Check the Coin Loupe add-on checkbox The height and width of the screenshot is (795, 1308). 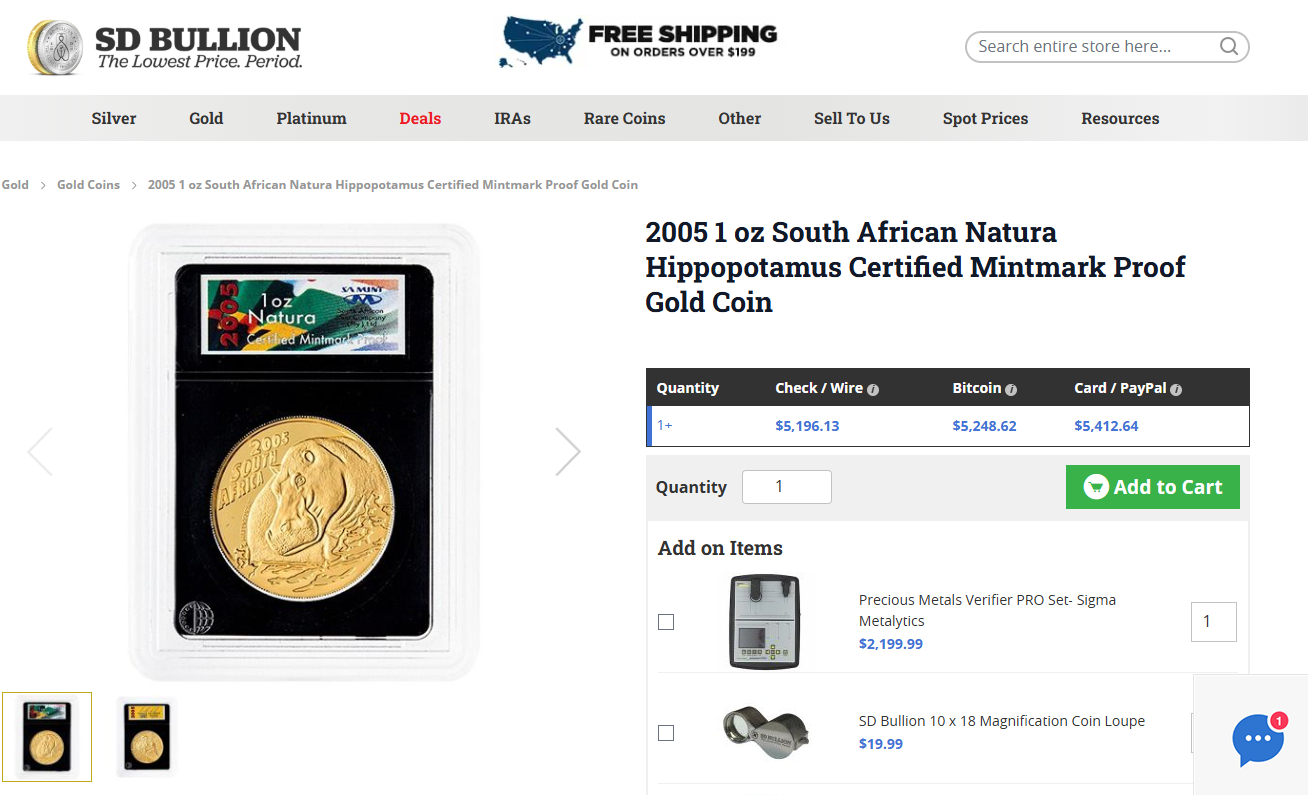666,733
